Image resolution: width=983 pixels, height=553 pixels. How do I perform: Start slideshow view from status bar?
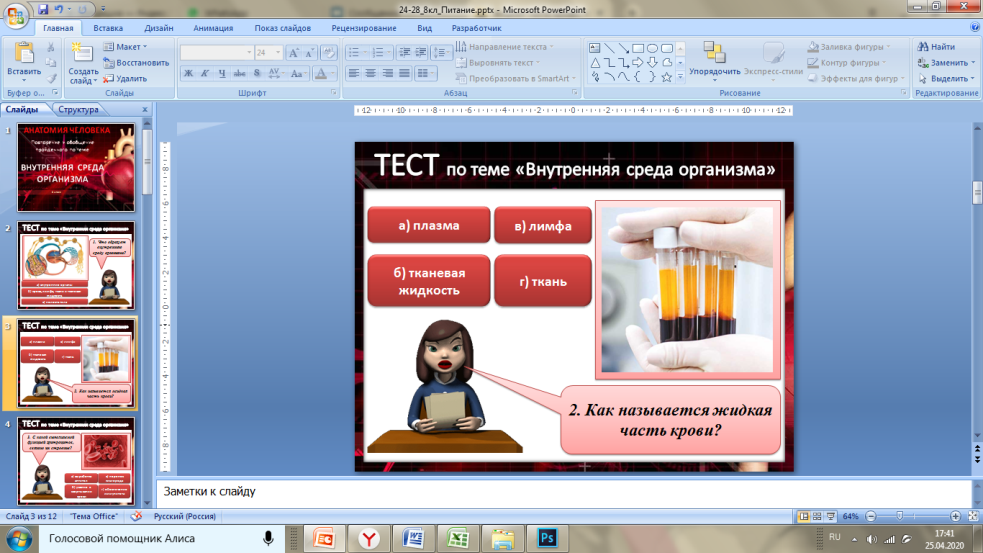coord(831,516)
